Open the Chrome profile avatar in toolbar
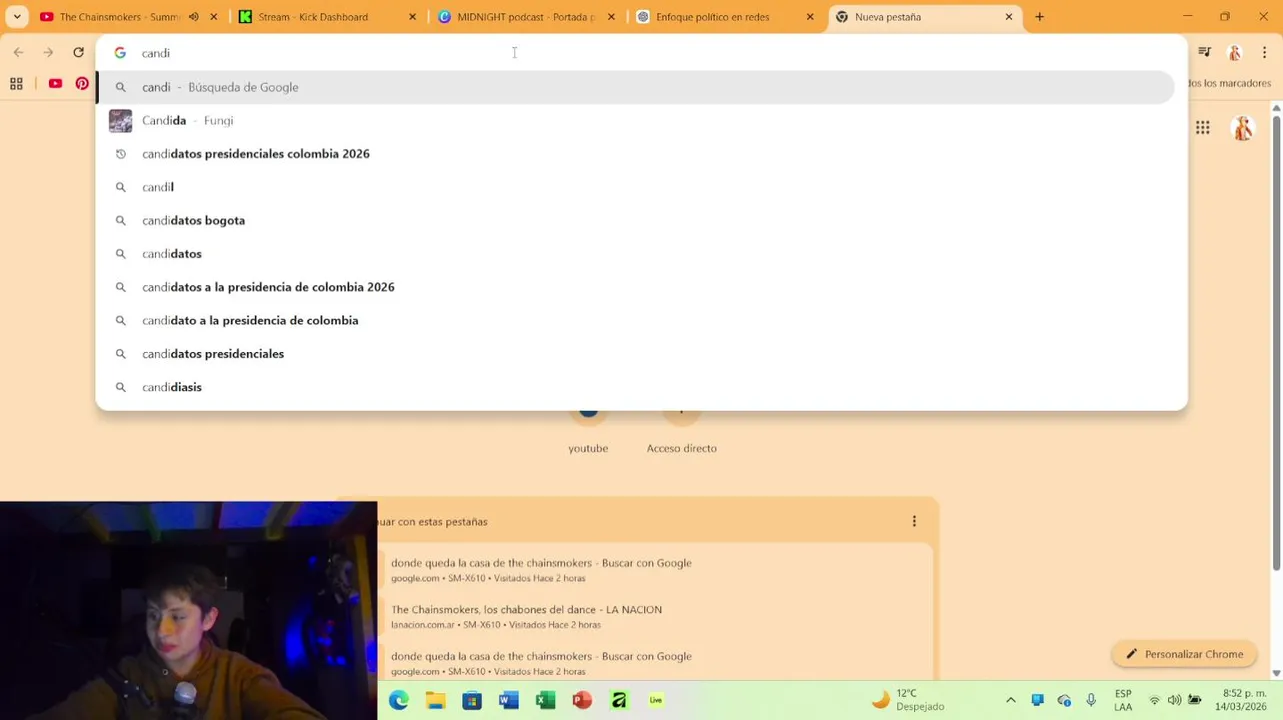Image resolution: width=1283 pixels, height=720 pixels. 1235,52
